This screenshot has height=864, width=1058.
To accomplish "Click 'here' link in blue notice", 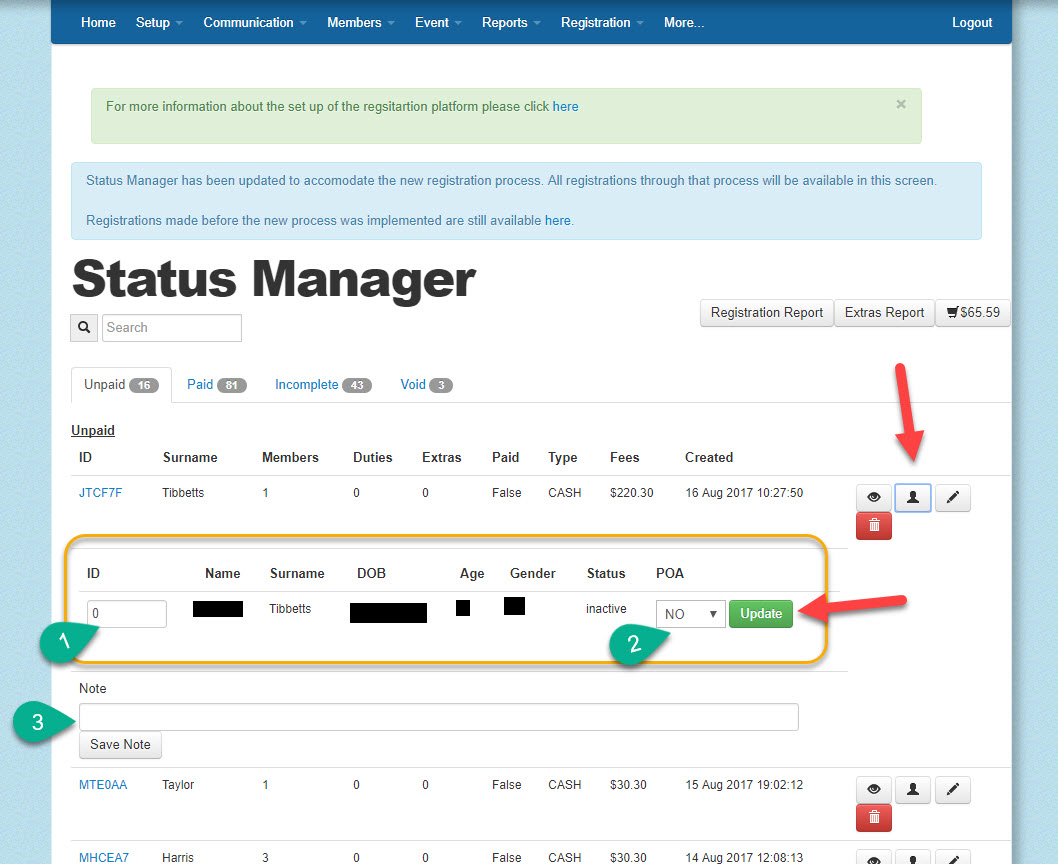I will click(557, 221).
